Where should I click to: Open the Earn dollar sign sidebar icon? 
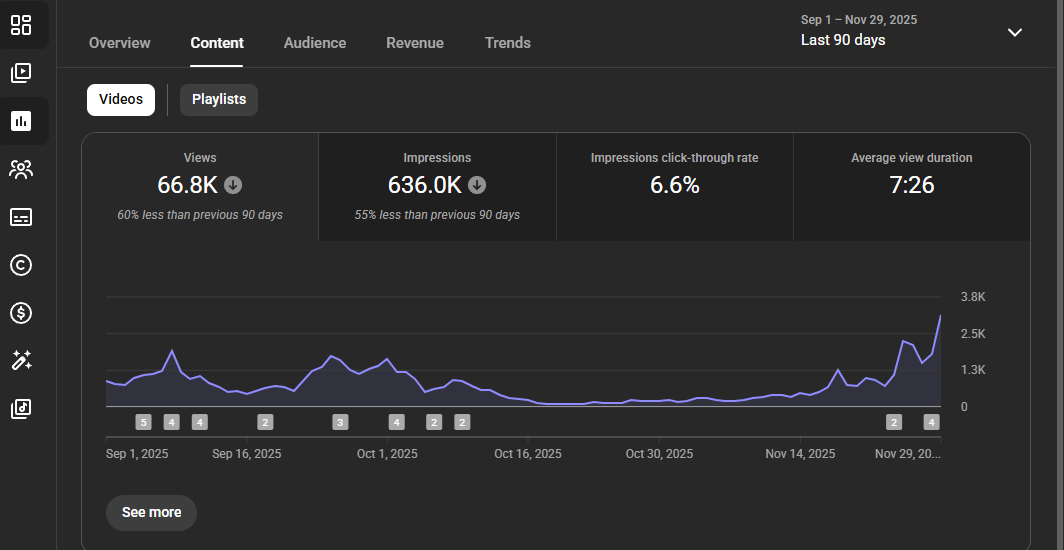click(x=21, y=313)
